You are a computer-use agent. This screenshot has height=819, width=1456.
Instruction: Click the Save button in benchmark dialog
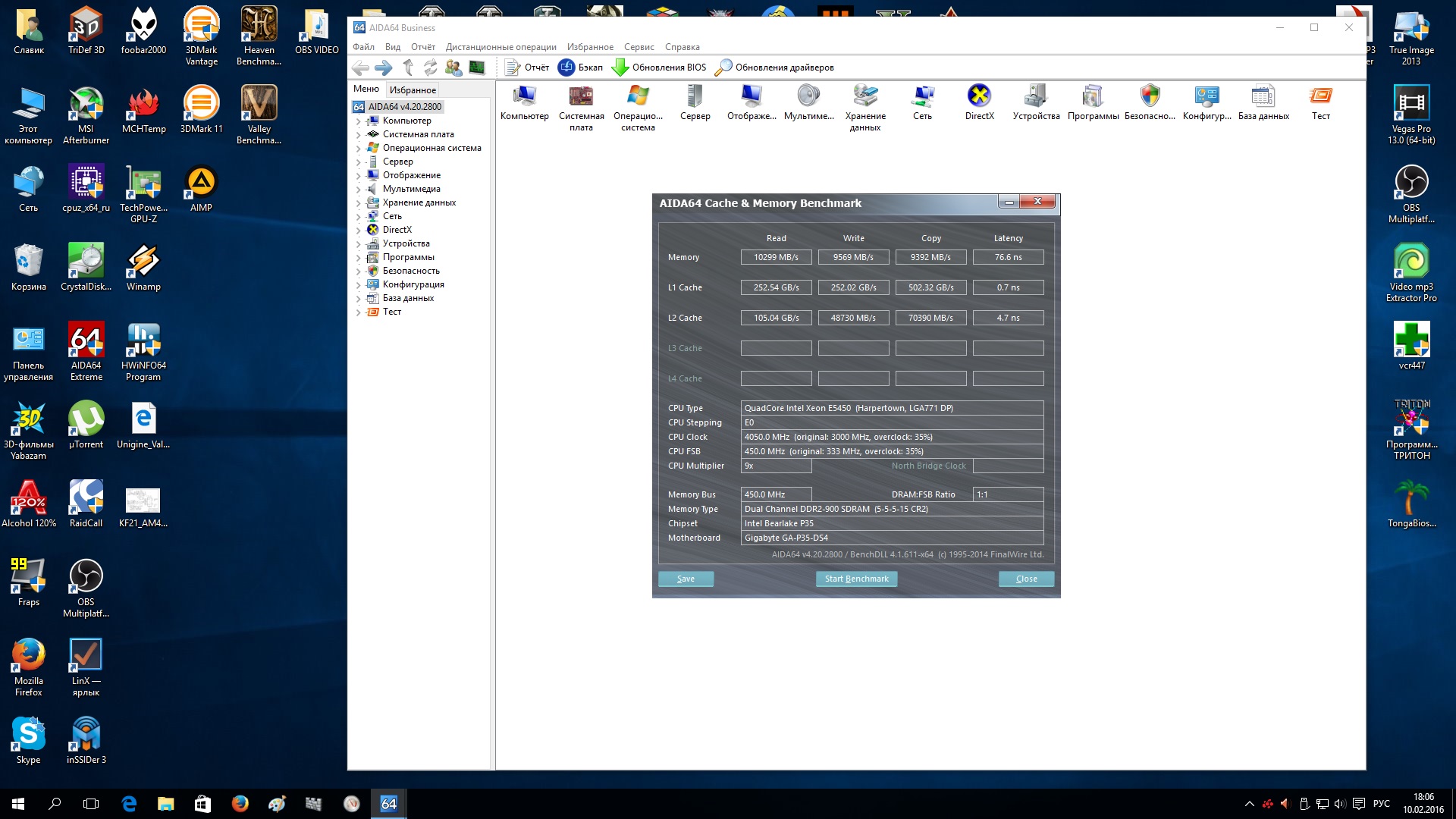pos(686,579)
